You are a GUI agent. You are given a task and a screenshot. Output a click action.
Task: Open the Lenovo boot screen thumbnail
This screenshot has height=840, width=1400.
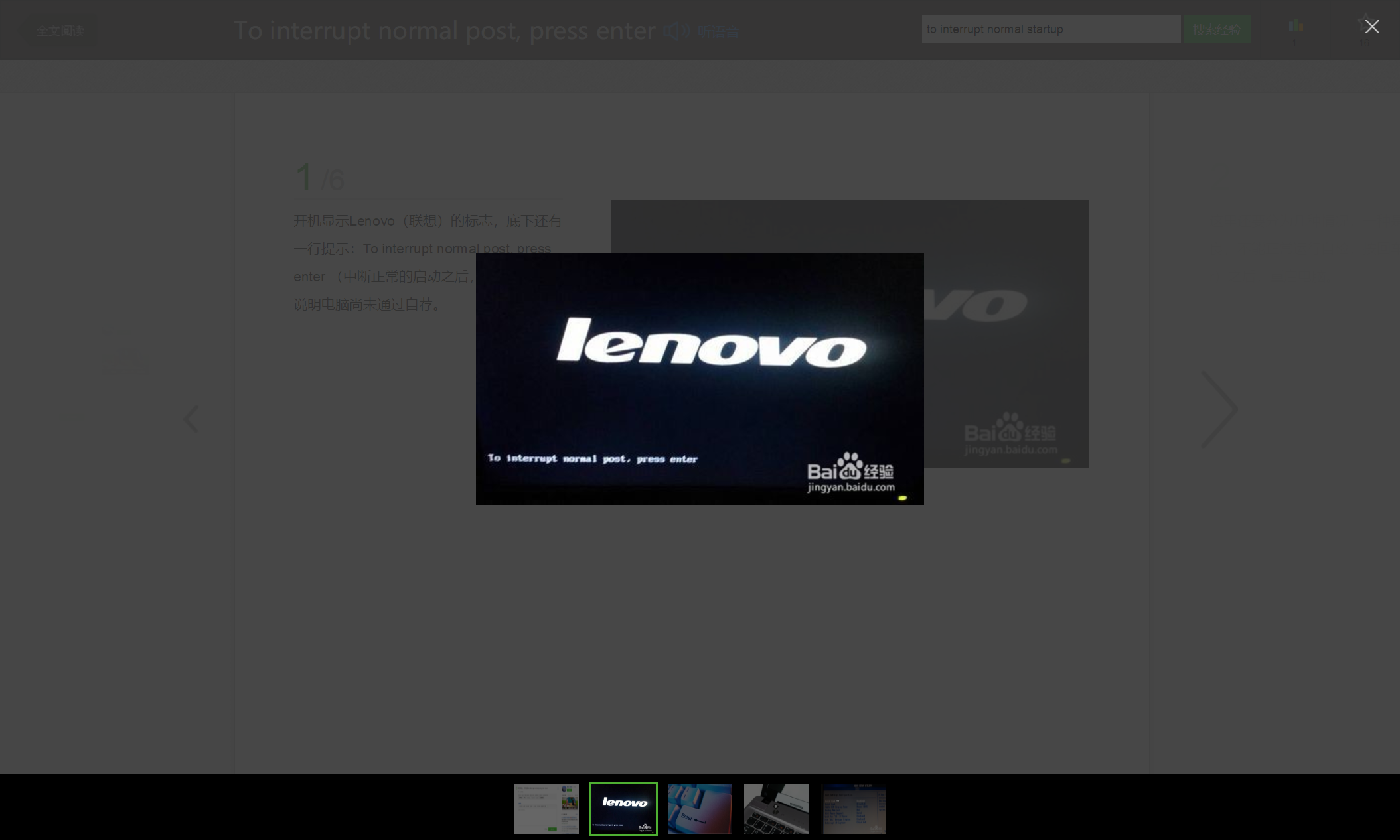pos(623,809)
